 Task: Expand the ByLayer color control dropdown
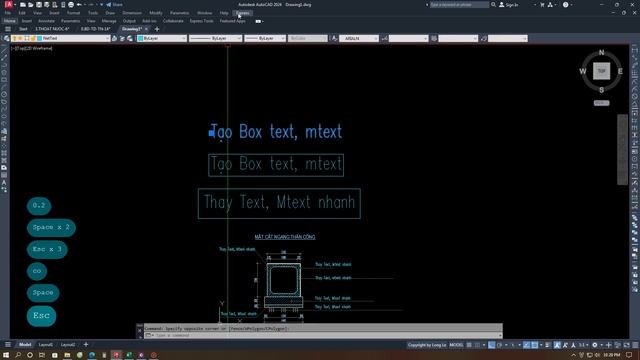[184, 38]
